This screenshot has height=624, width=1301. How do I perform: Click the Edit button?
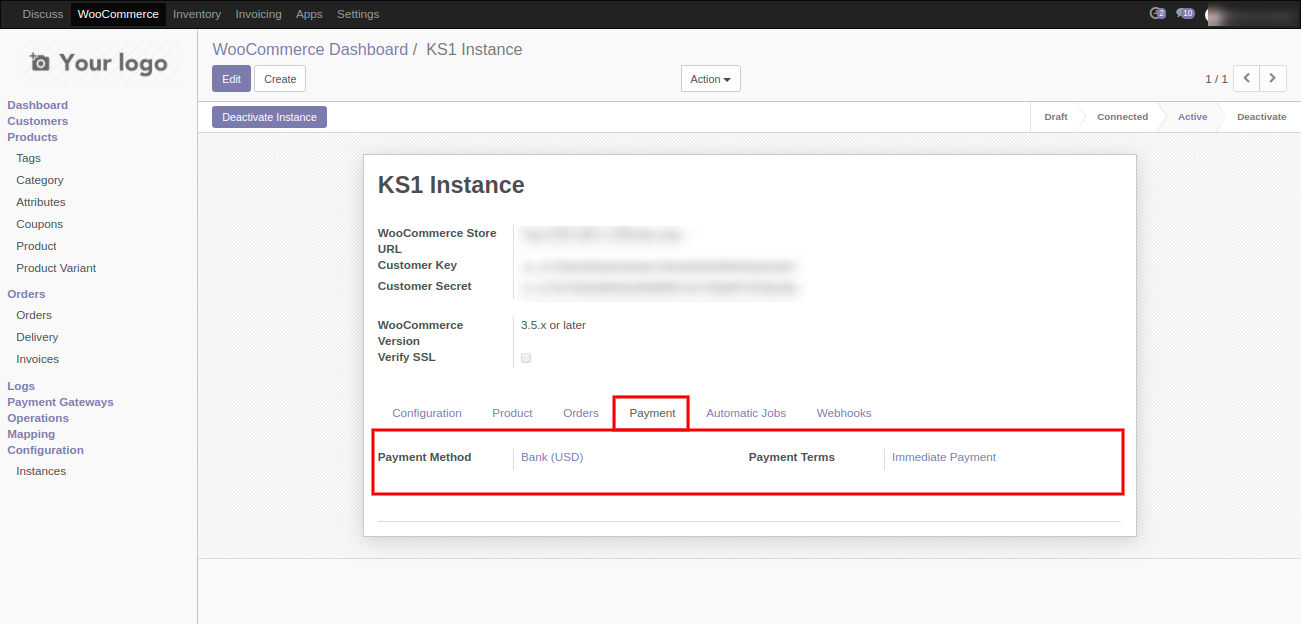[x=231, y=79]
